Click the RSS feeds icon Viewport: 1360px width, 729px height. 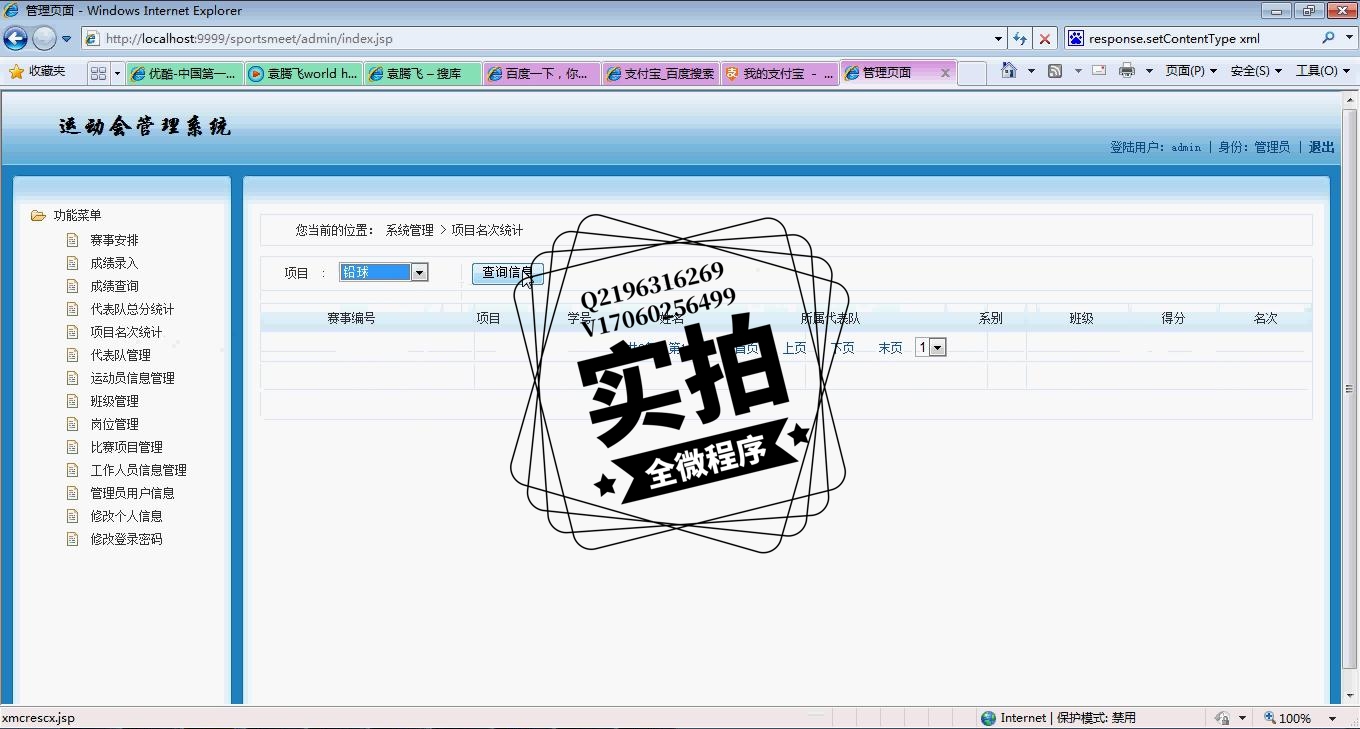point(1055,71)
